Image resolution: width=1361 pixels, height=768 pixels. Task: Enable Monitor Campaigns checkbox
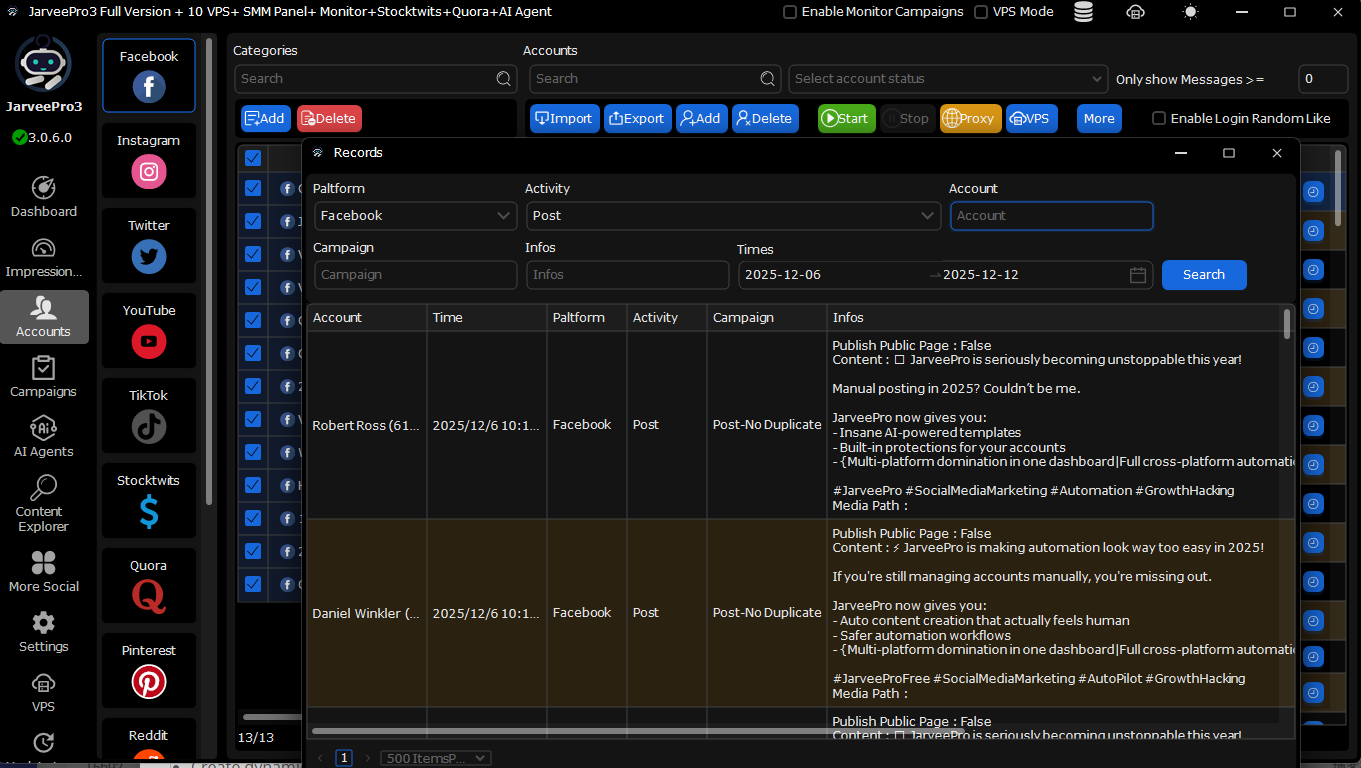tap(790, 12)
